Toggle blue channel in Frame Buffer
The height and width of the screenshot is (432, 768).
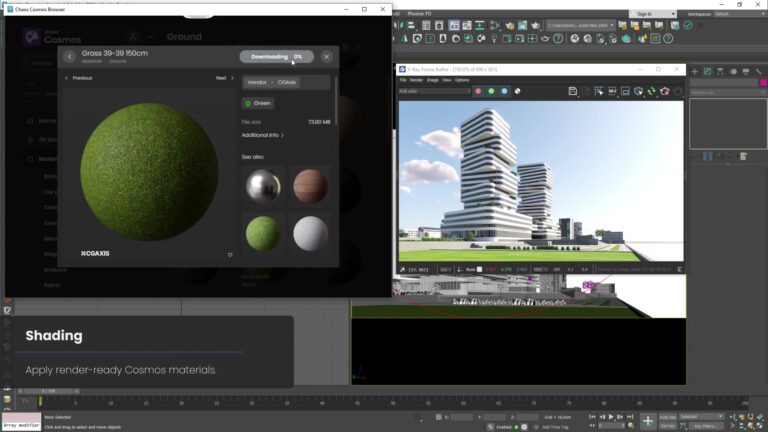[504, 91]
